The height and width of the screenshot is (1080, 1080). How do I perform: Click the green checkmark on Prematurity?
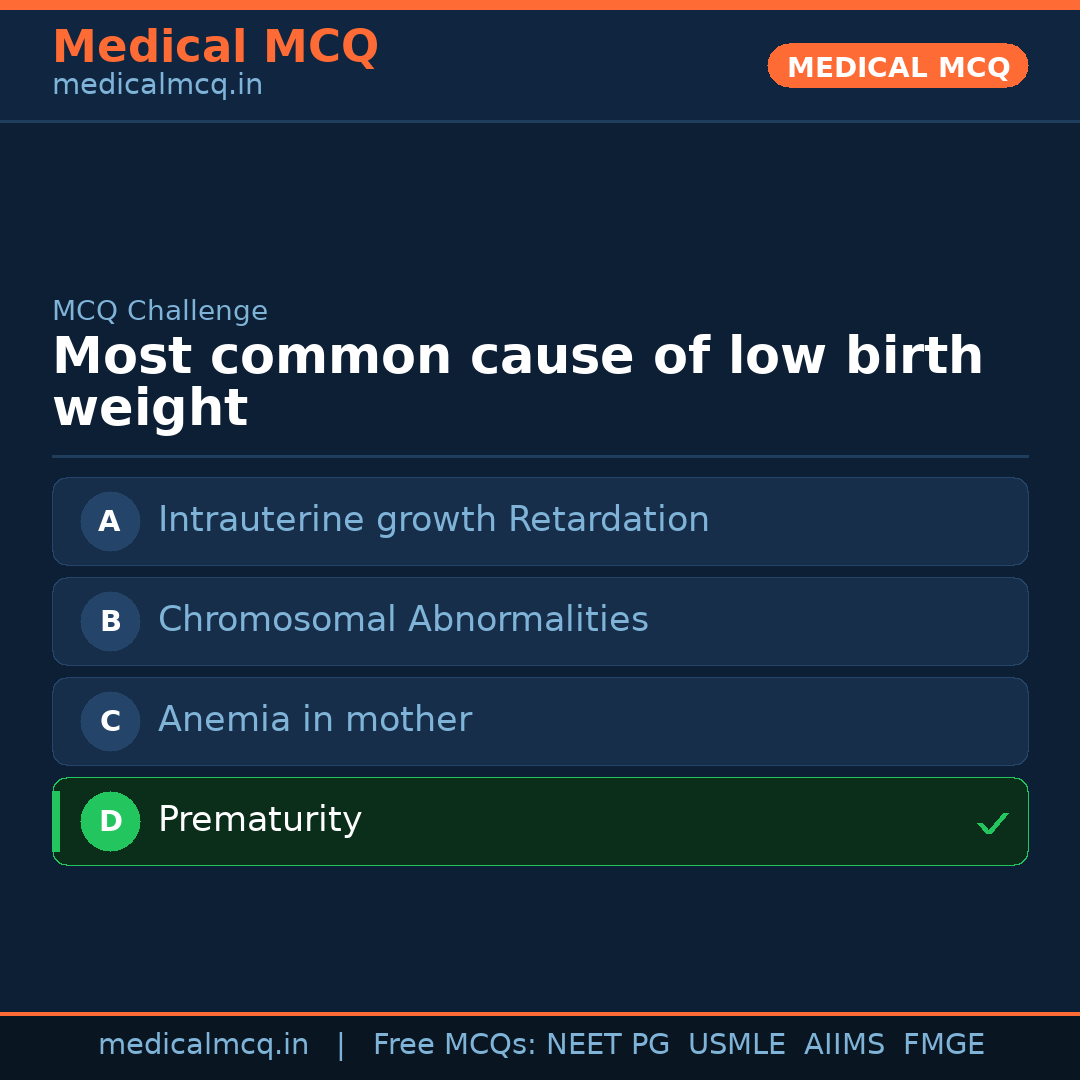pyautogui.click(x=993, y=823)
